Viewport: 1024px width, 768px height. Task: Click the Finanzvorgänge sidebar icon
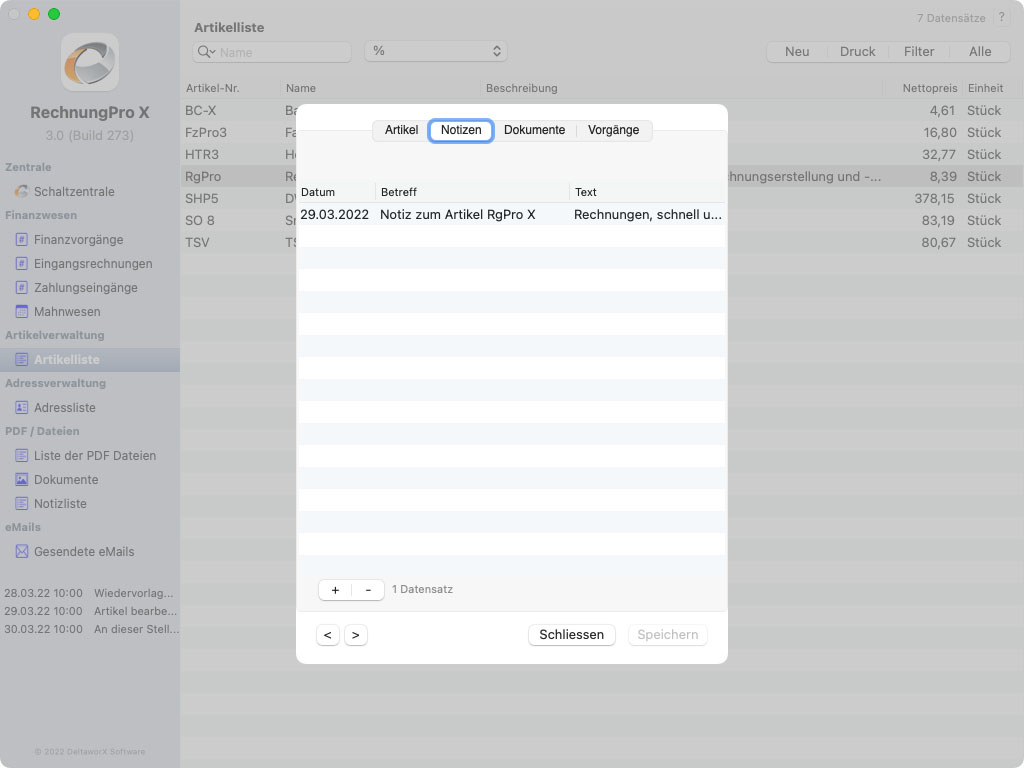tap(22, 239)
